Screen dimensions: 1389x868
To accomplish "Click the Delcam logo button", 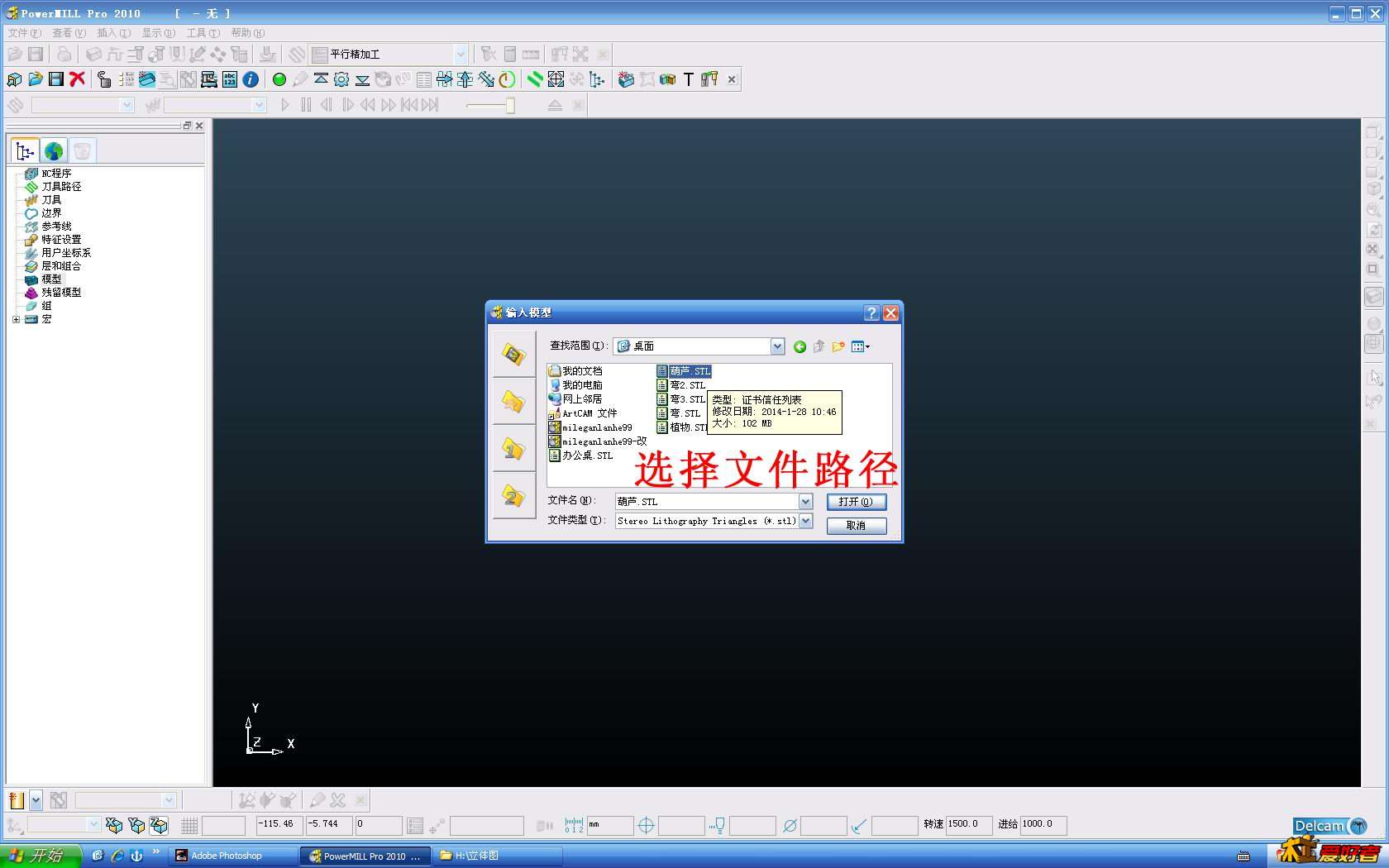I will [x=1330, y=826].
